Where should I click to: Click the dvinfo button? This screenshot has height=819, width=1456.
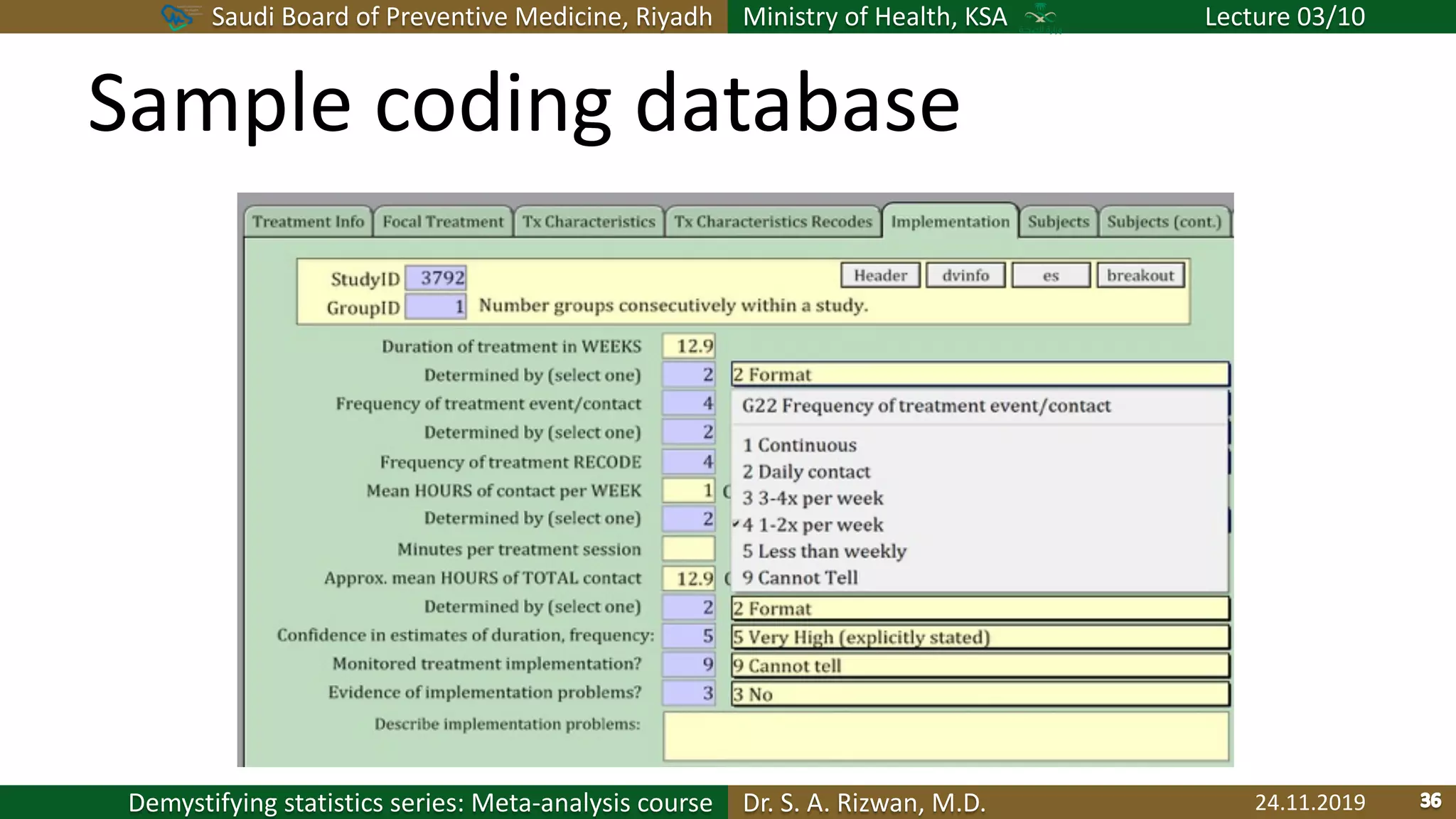(x=965, y=275)
